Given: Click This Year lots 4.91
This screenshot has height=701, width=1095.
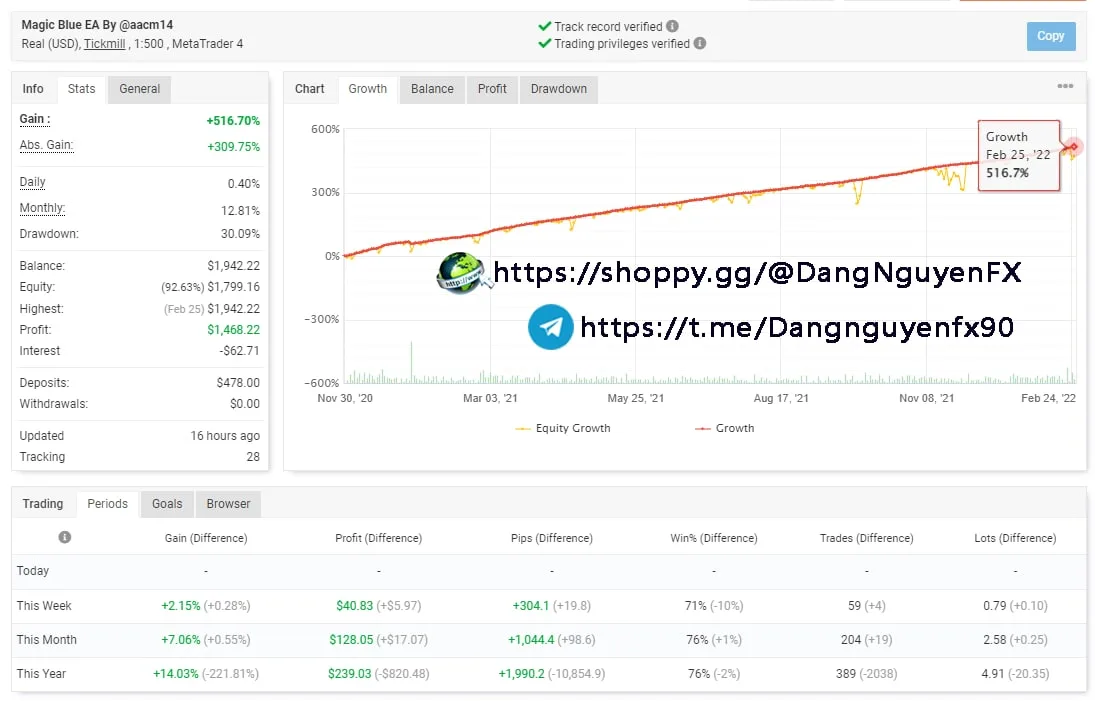Looking at the screenshot, I should pyautogui.click(x=992, y=674).
